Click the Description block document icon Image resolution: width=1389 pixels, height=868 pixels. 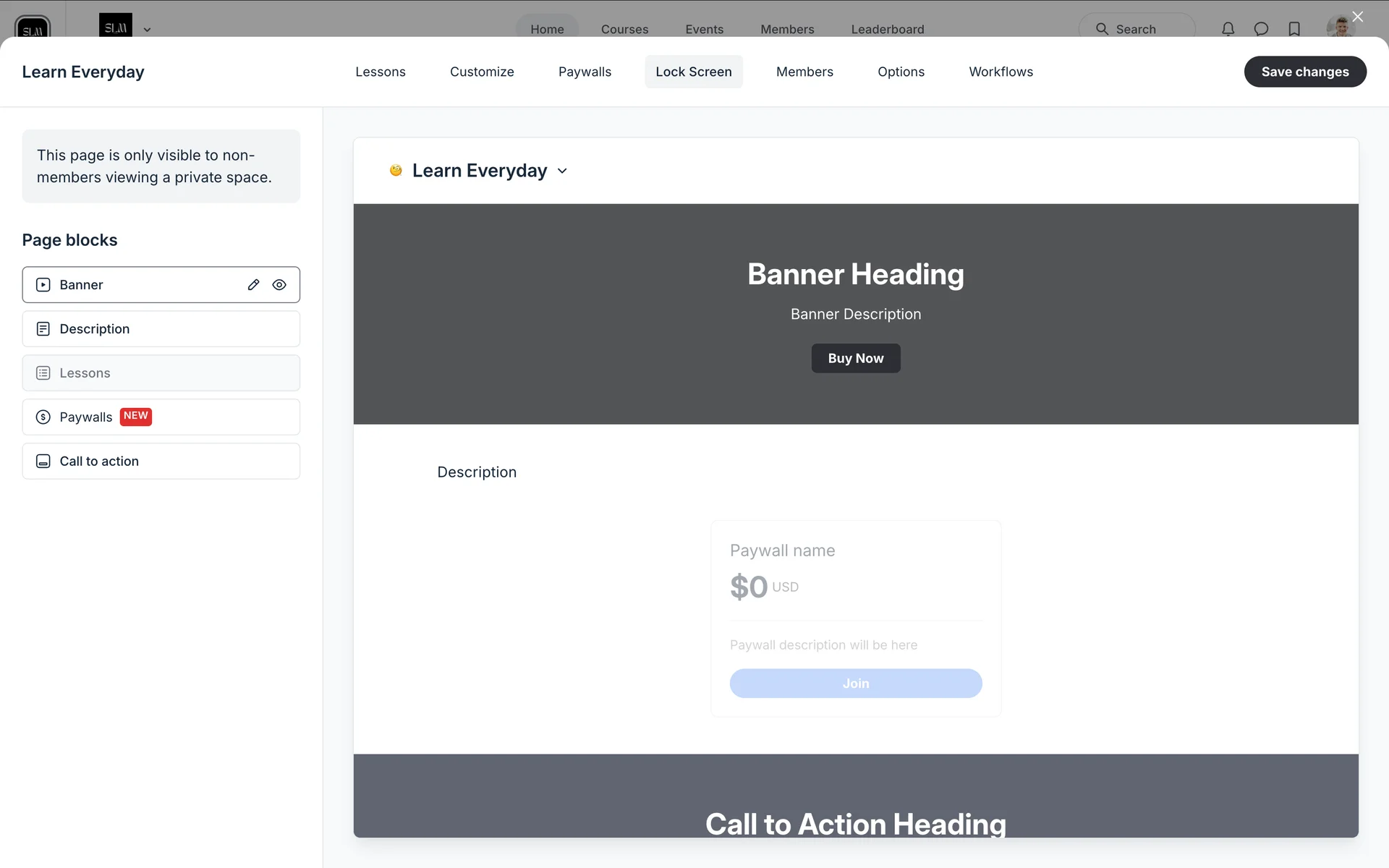pyautogui.click(x=43, y=329)
